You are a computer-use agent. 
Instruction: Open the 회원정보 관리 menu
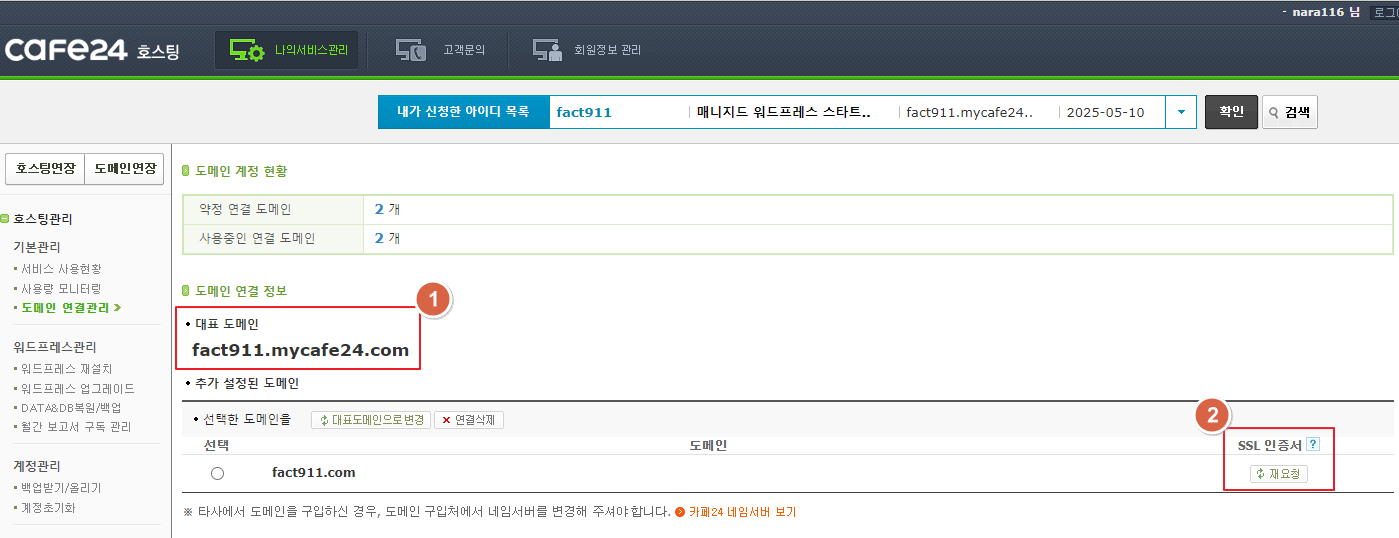click(x=586, y=50)
